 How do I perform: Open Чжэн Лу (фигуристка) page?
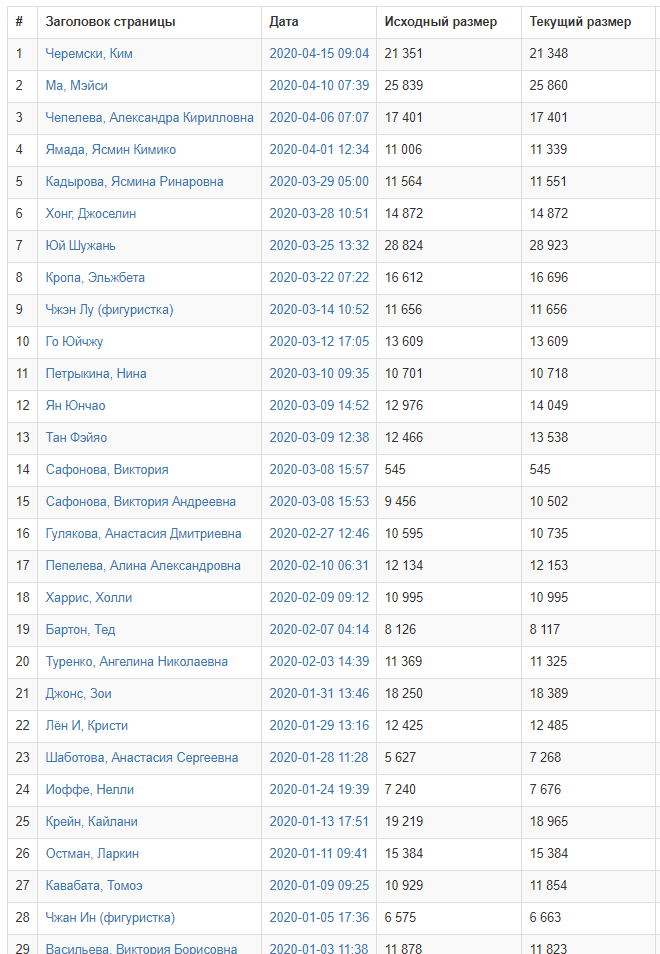109,310
